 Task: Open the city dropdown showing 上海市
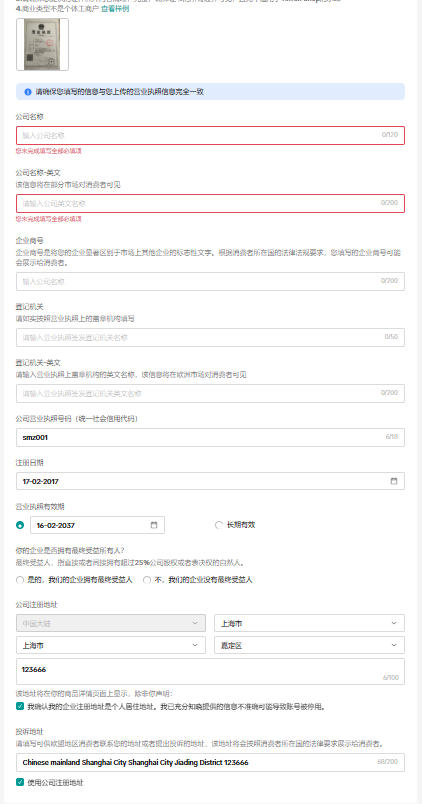[x=111, y=645]
